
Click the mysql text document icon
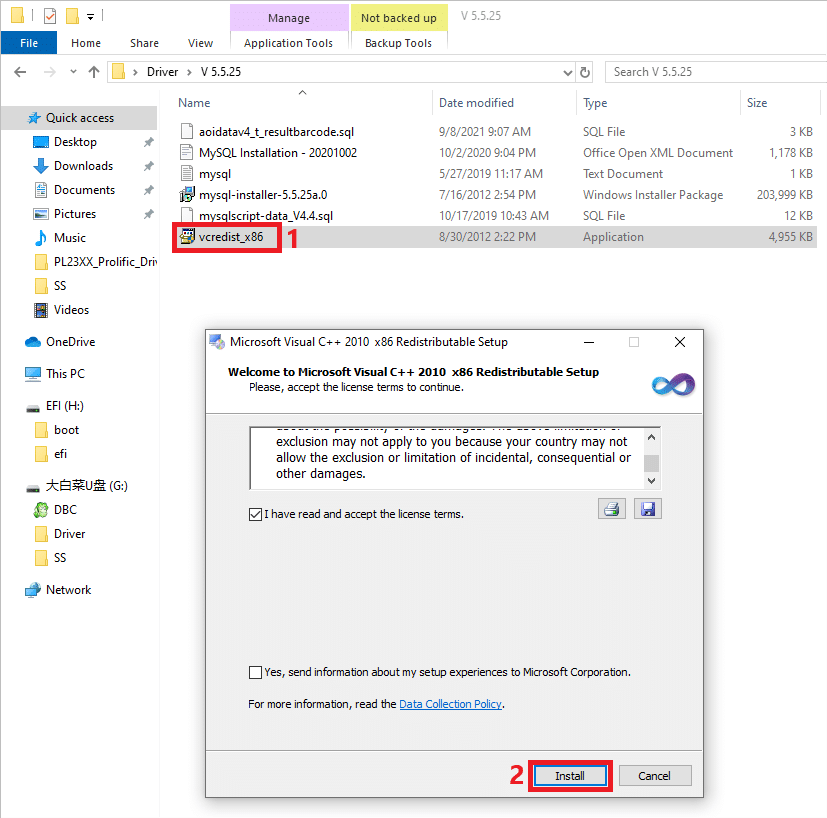click(187, 174)
